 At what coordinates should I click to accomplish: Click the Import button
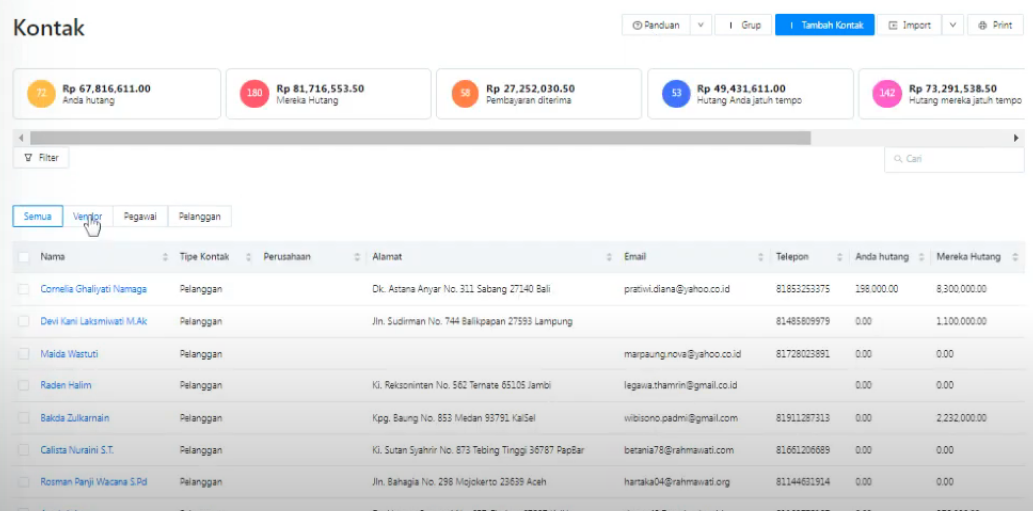(910, 25)
